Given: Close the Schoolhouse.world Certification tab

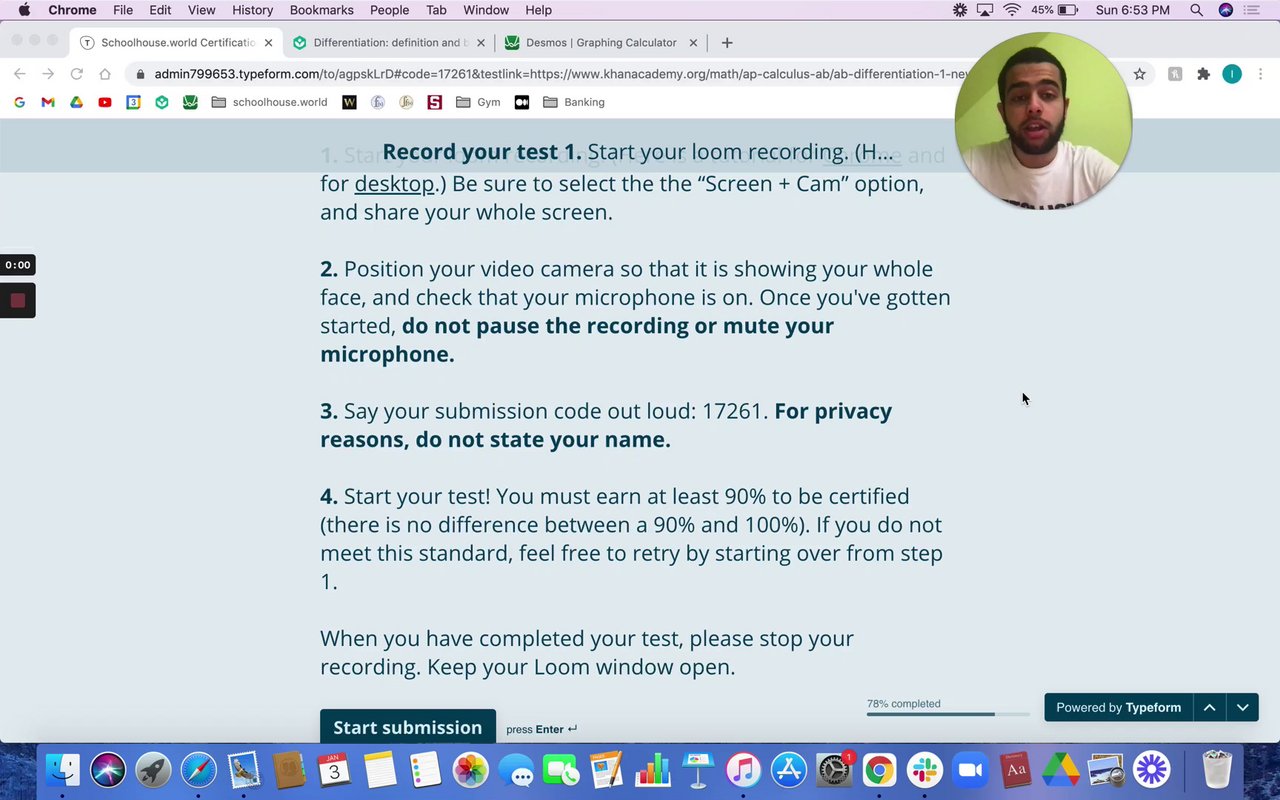Looking at the screenshot, I should (x=268, y=43).
